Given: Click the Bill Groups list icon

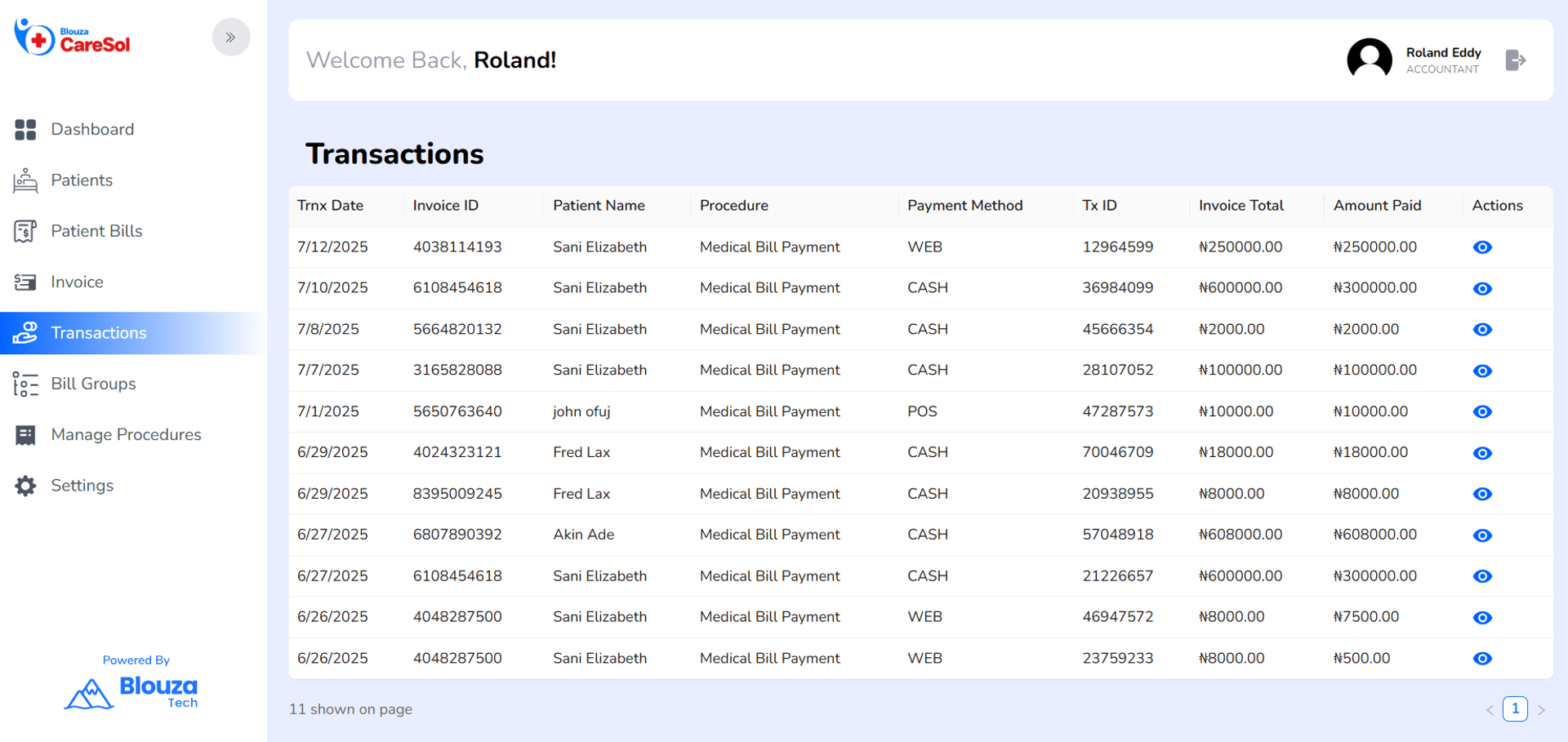Looking at the screenshot, I should pyautogui.click(x=25, y=384).
